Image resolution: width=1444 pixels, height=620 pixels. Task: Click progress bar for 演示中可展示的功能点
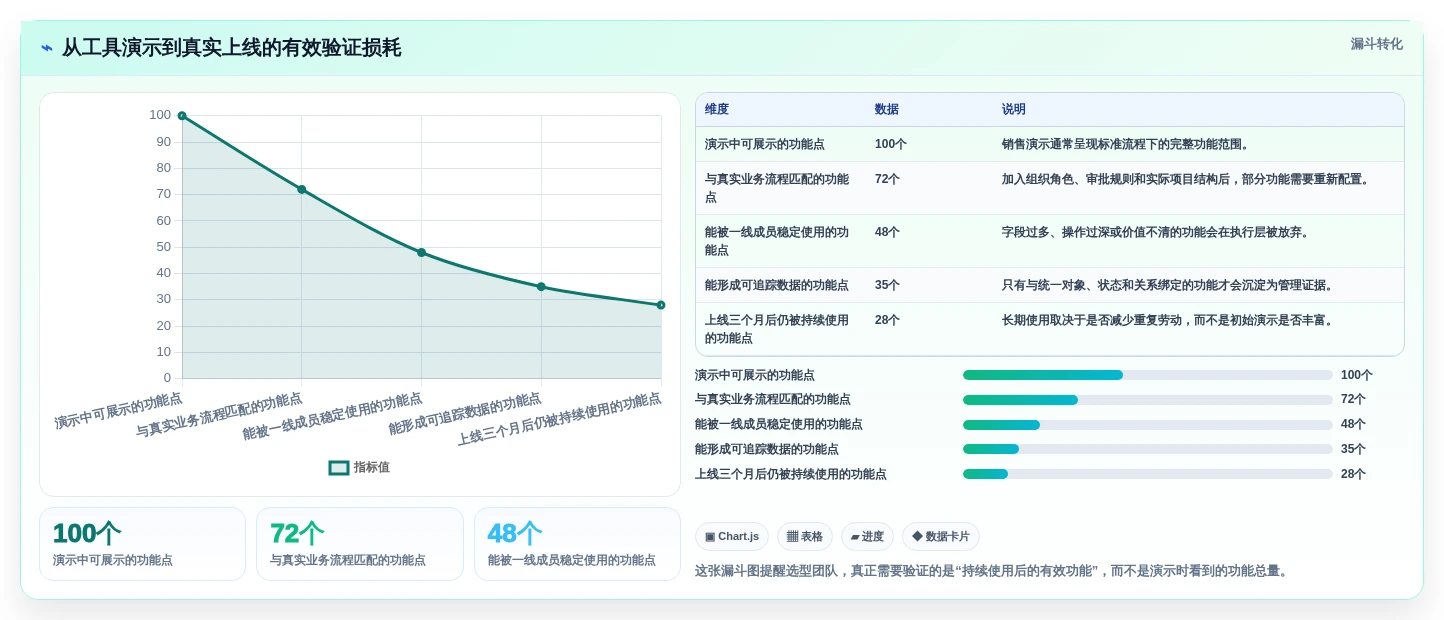[1148, 375]
